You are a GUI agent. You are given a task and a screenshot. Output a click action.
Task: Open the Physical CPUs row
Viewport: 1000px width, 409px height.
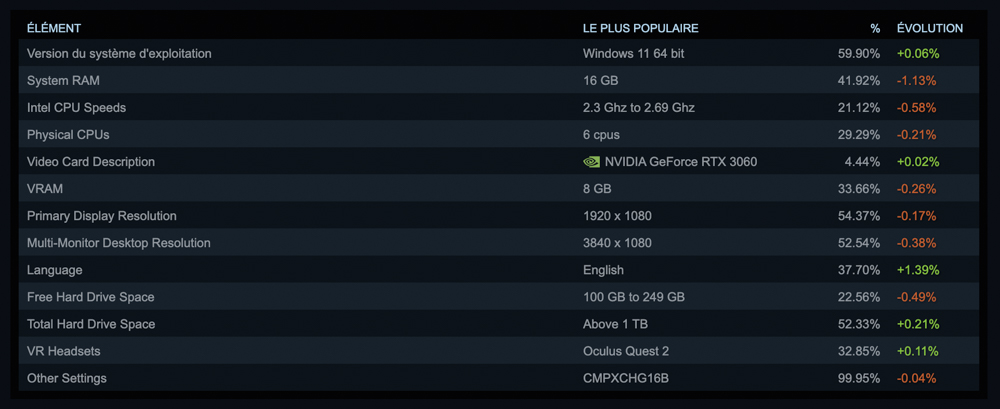[499, 135]
